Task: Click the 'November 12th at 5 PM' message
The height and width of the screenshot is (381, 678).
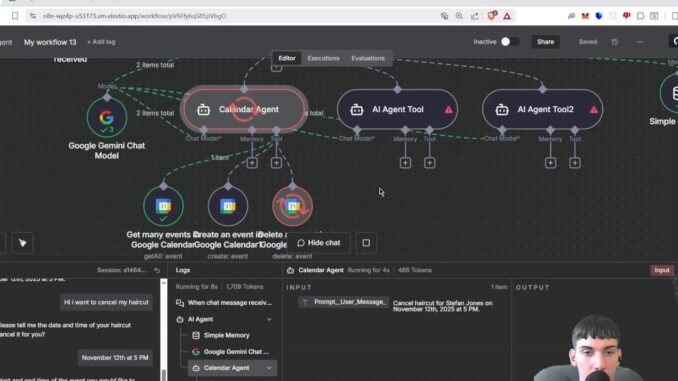Action: coord(115,358)
